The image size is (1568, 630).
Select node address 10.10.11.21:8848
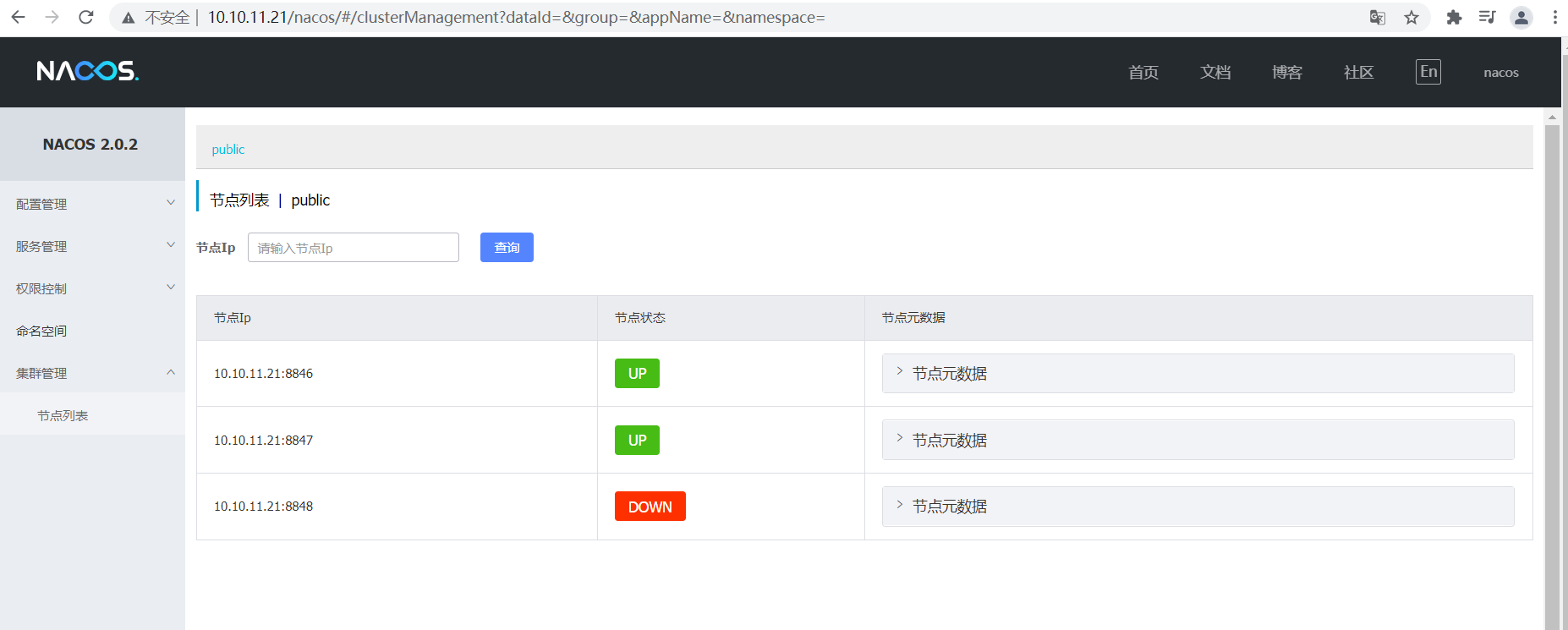263,507
